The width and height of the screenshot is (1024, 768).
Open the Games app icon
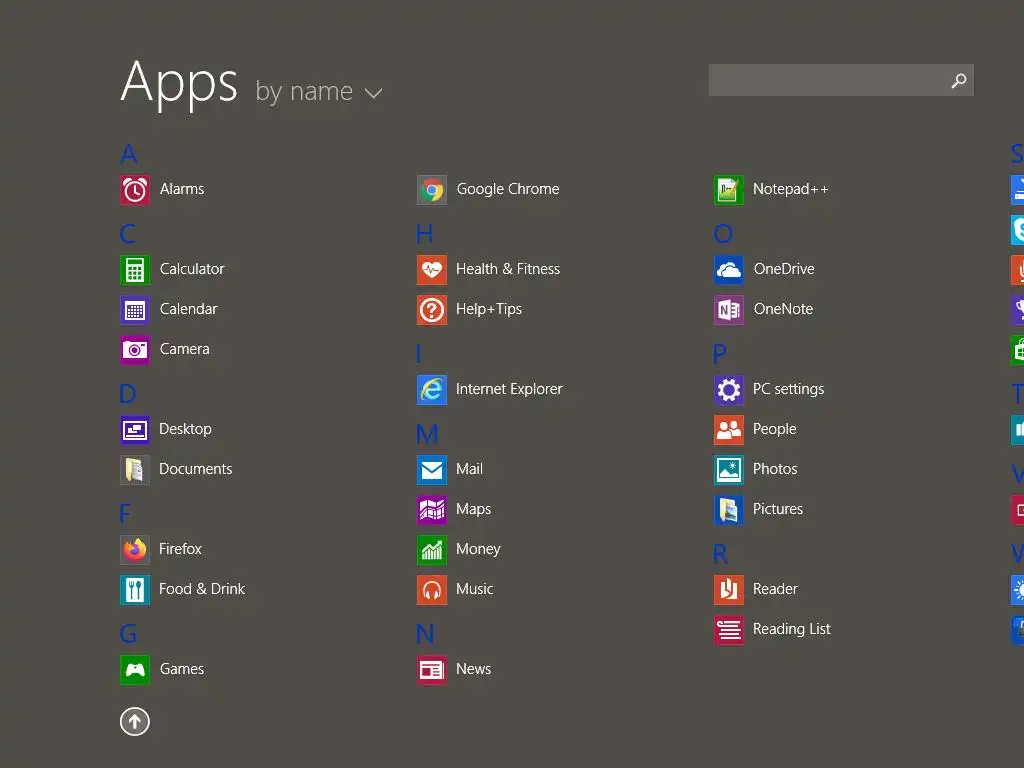(x=135, y=669)
